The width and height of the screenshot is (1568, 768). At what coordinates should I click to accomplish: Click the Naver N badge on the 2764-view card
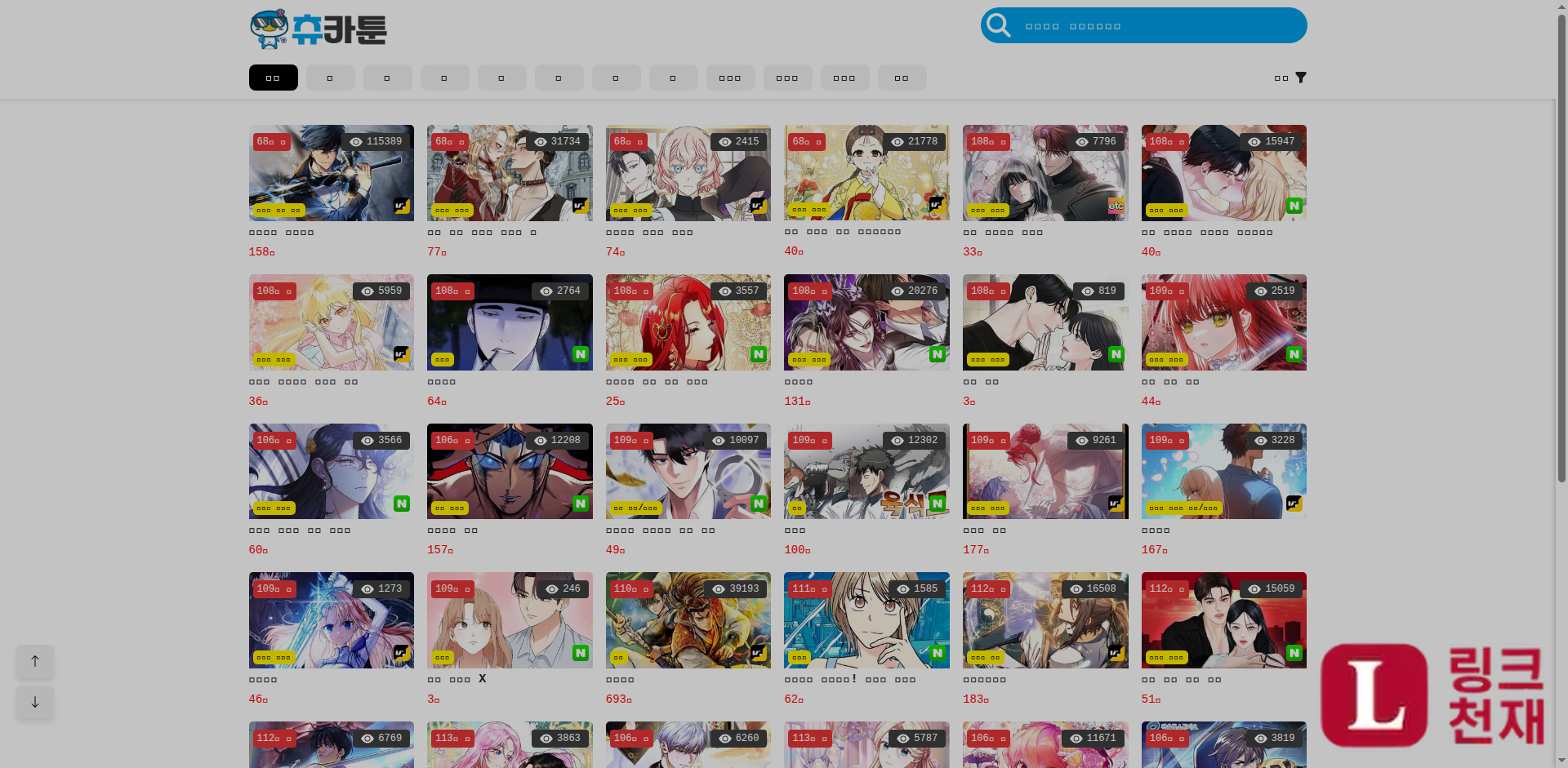(x=580, y=354)
